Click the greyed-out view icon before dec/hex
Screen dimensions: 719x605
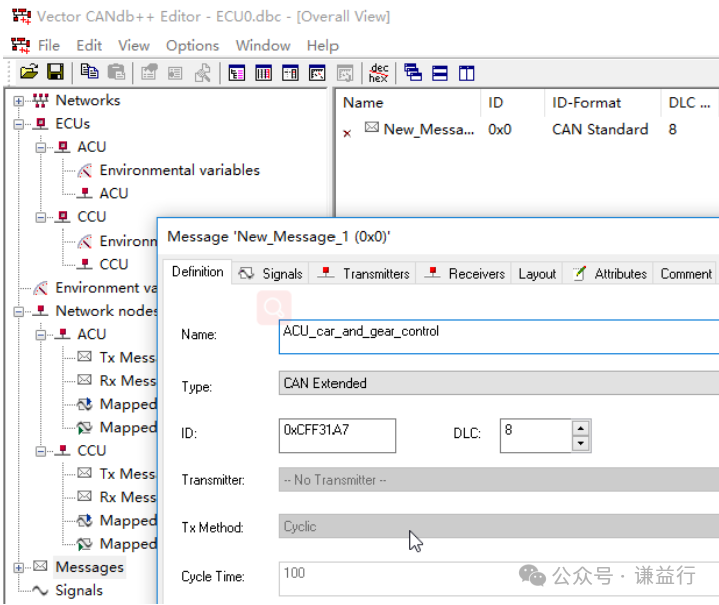(345, 73)
